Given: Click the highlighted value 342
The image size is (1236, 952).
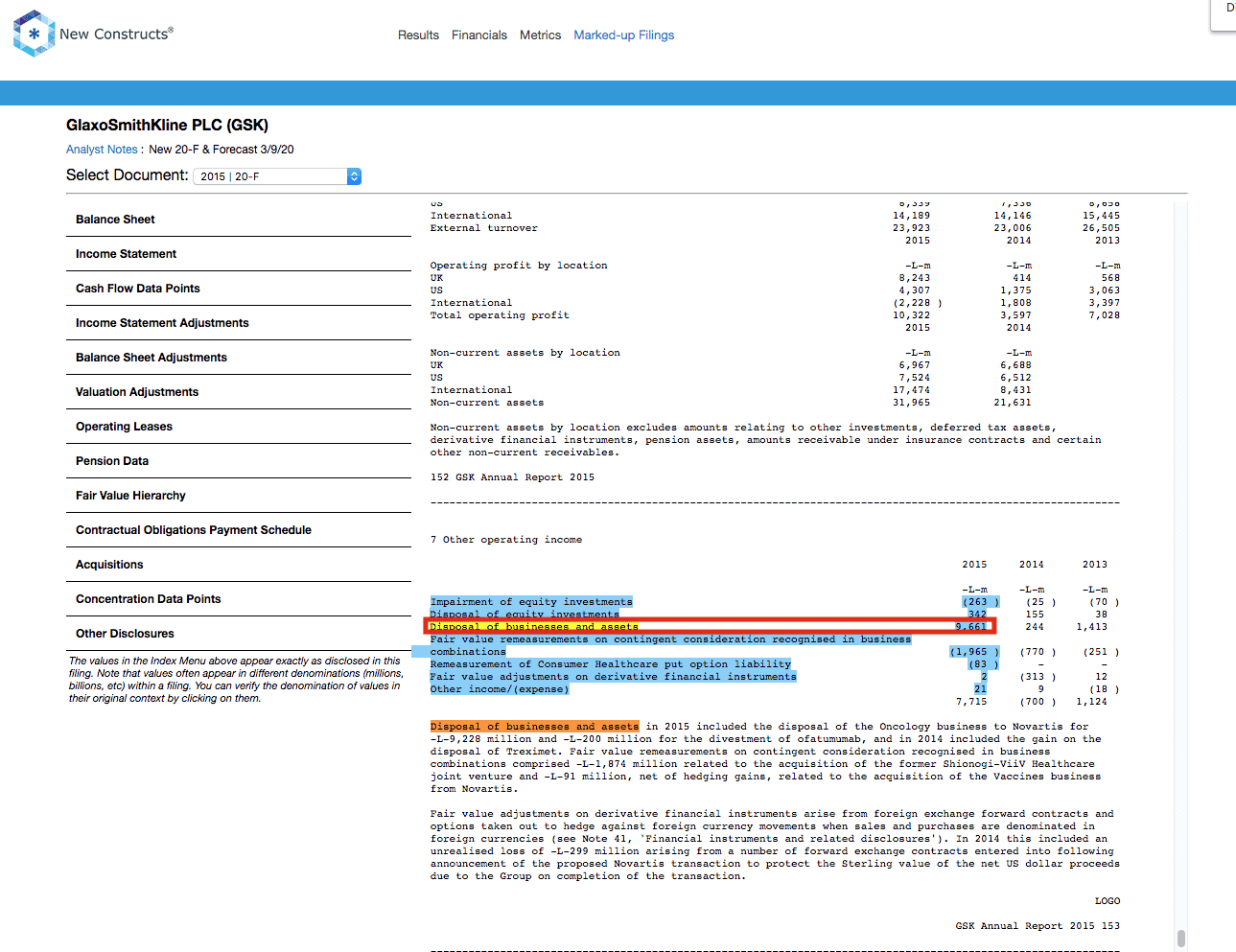Looking at the screenshot, I should click(977, 614).
